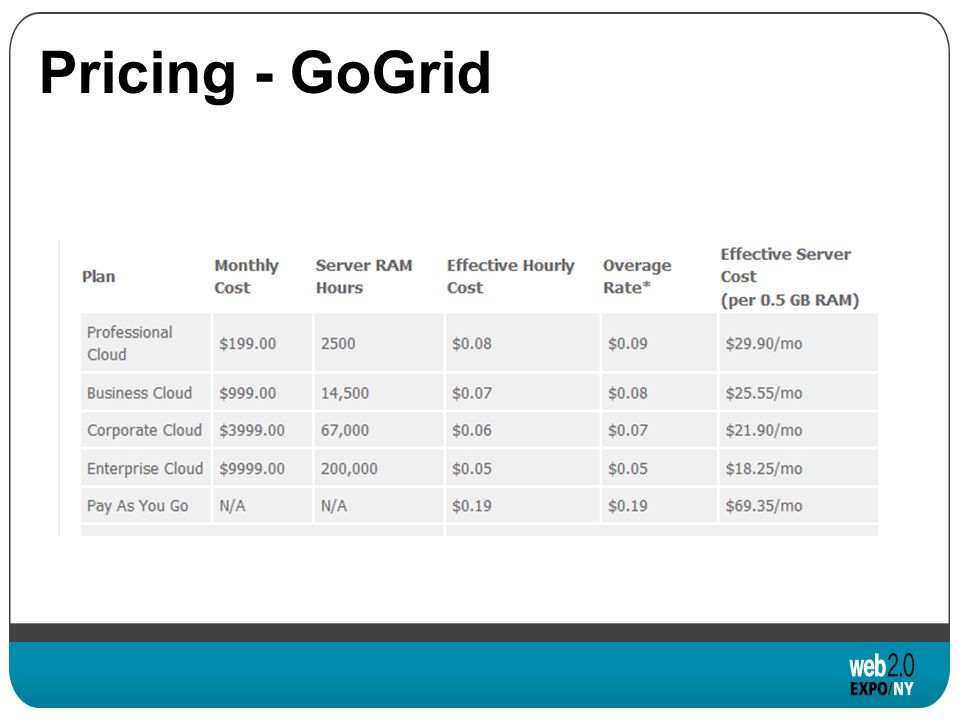Click the 'Plan' column header
This screenshot has height=720, width=960.
pyautogui.click(x=99, y=277)
